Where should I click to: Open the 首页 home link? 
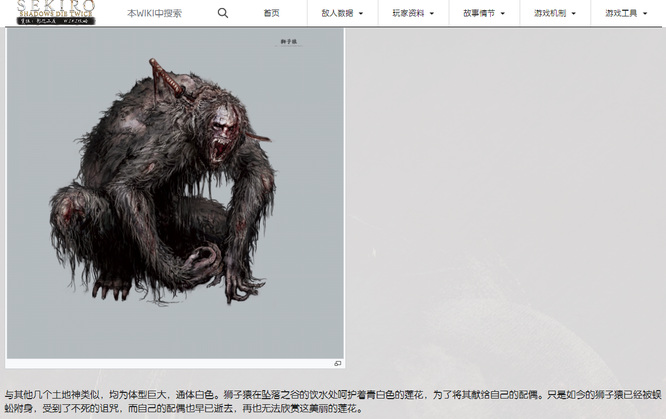coord(271,13)
